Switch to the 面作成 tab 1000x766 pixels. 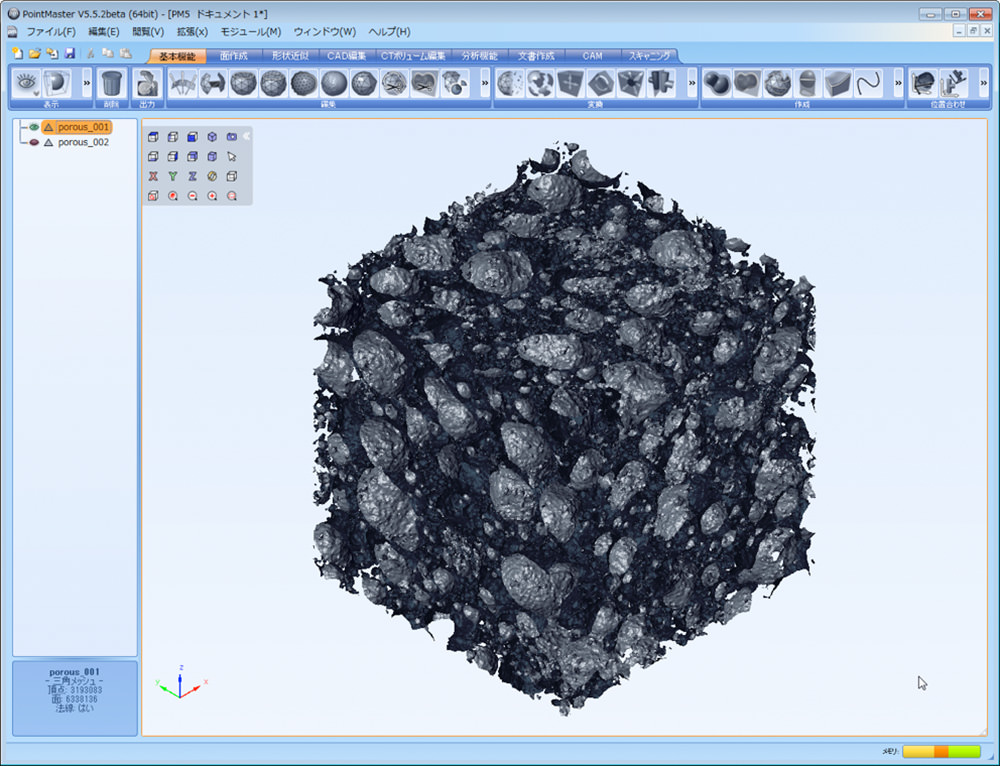(234, 56)
